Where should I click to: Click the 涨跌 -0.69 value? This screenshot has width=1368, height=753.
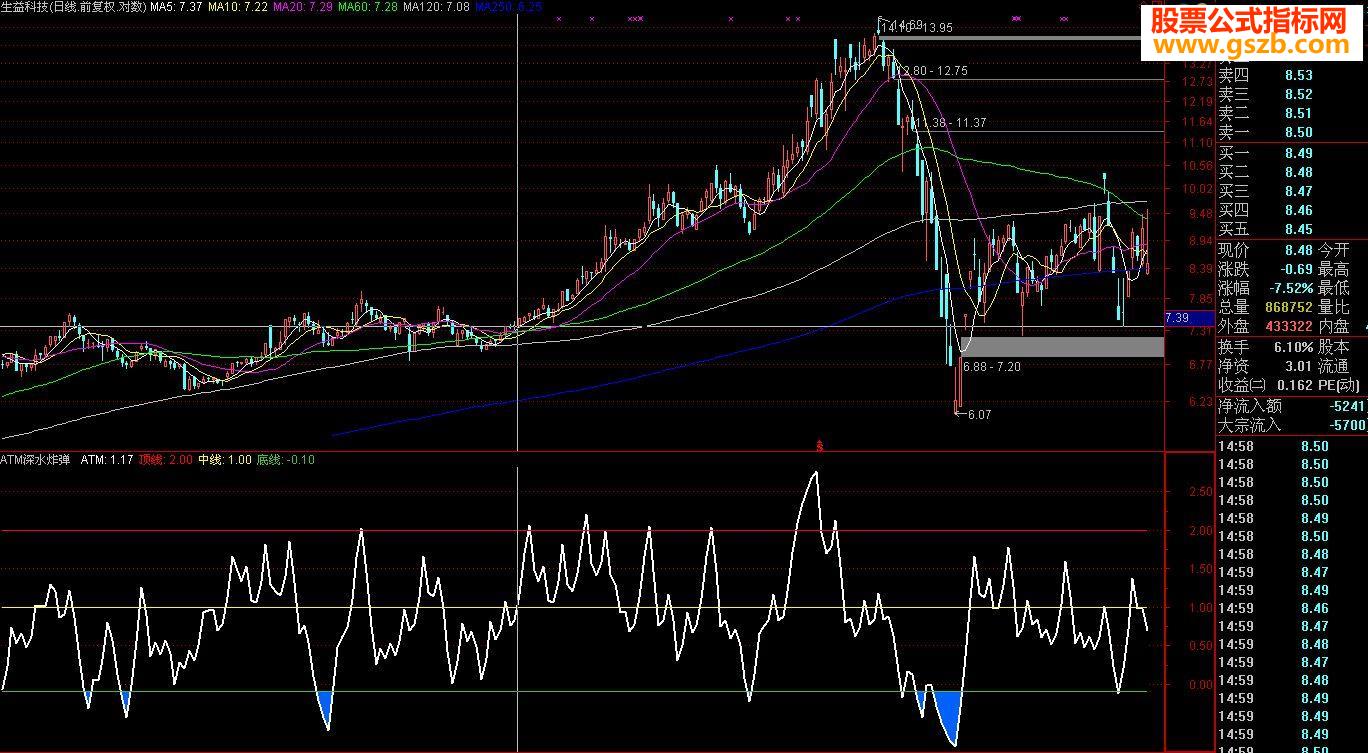pos(1297,269)
